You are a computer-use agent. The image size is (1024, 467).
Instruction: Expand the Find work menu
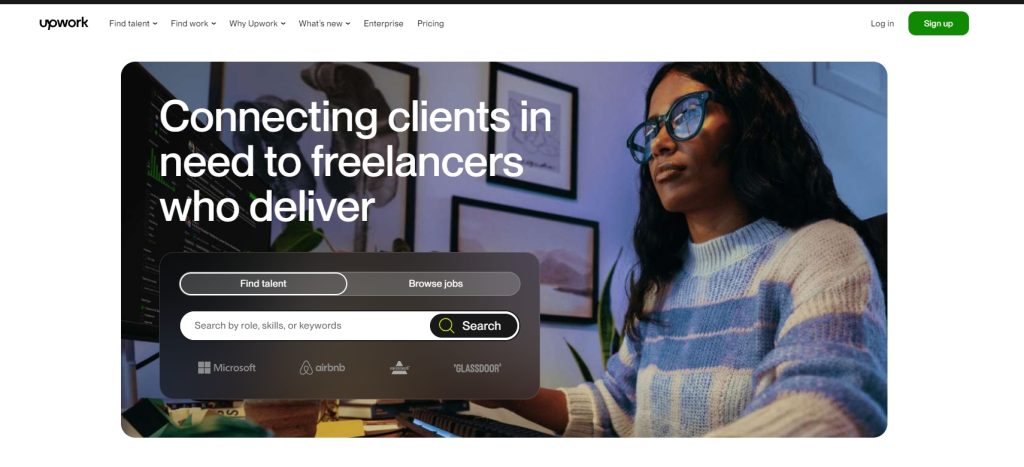point(193,24)
